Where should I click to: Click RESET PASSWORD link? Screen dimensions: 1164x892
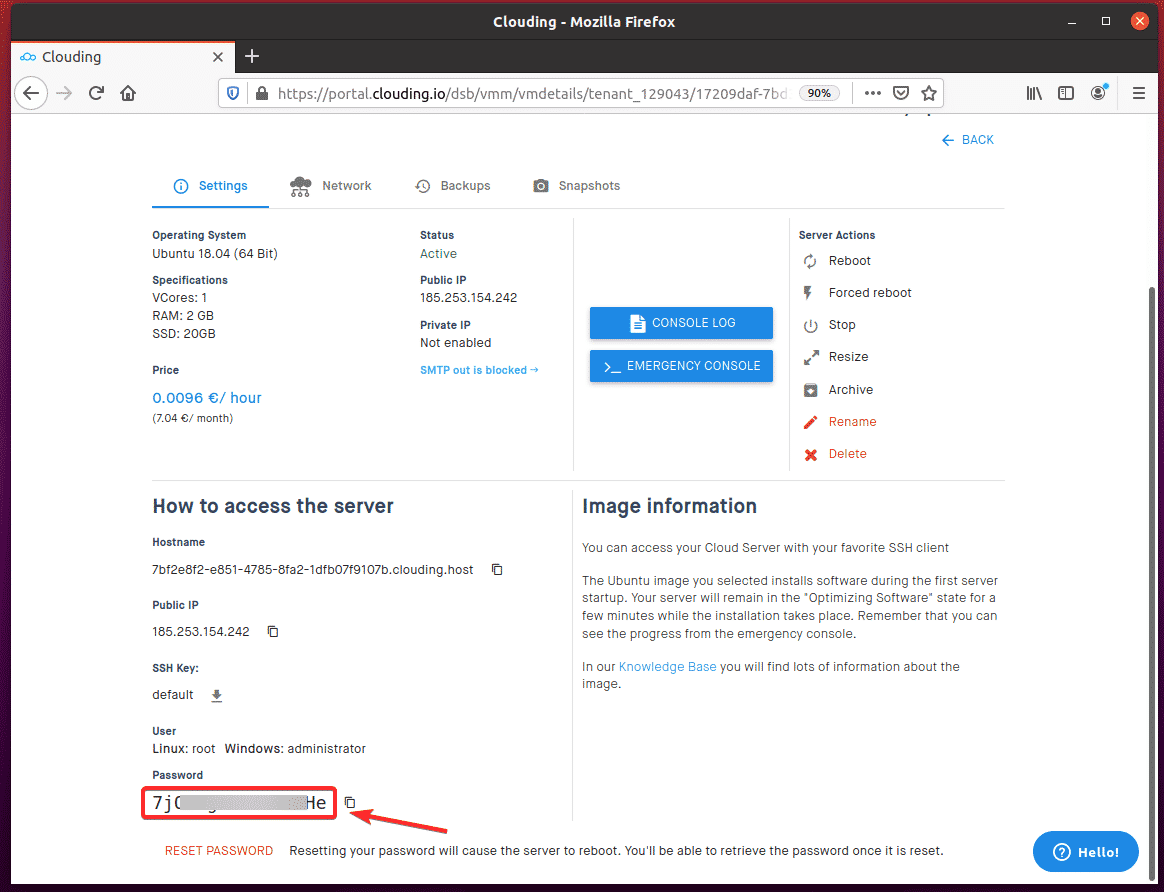point(219,851)
